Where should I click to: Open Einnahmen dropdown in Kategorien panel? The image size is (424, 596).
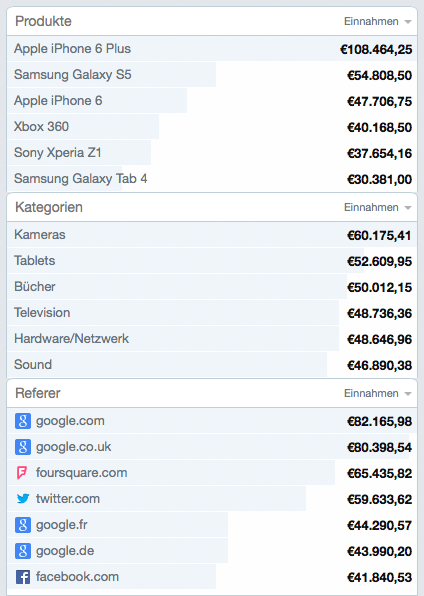pyautogui.click(x=378, y=208)
